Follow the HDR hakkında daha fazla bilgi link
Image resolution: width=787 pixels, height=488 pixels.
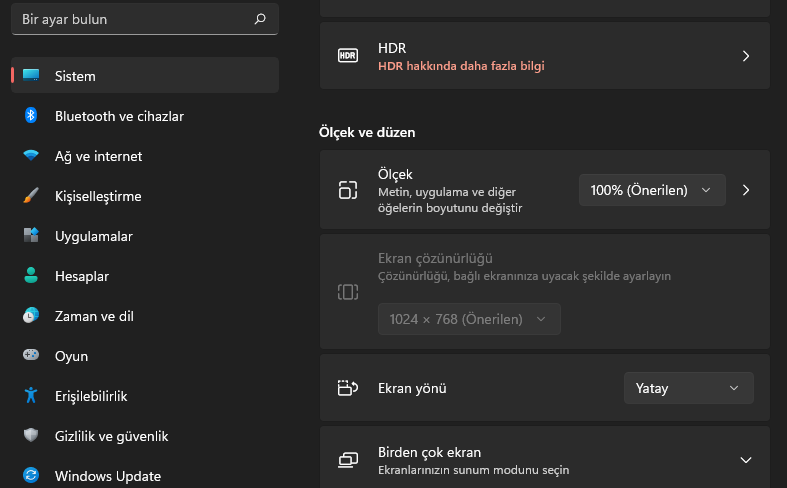tap(461, 66)
